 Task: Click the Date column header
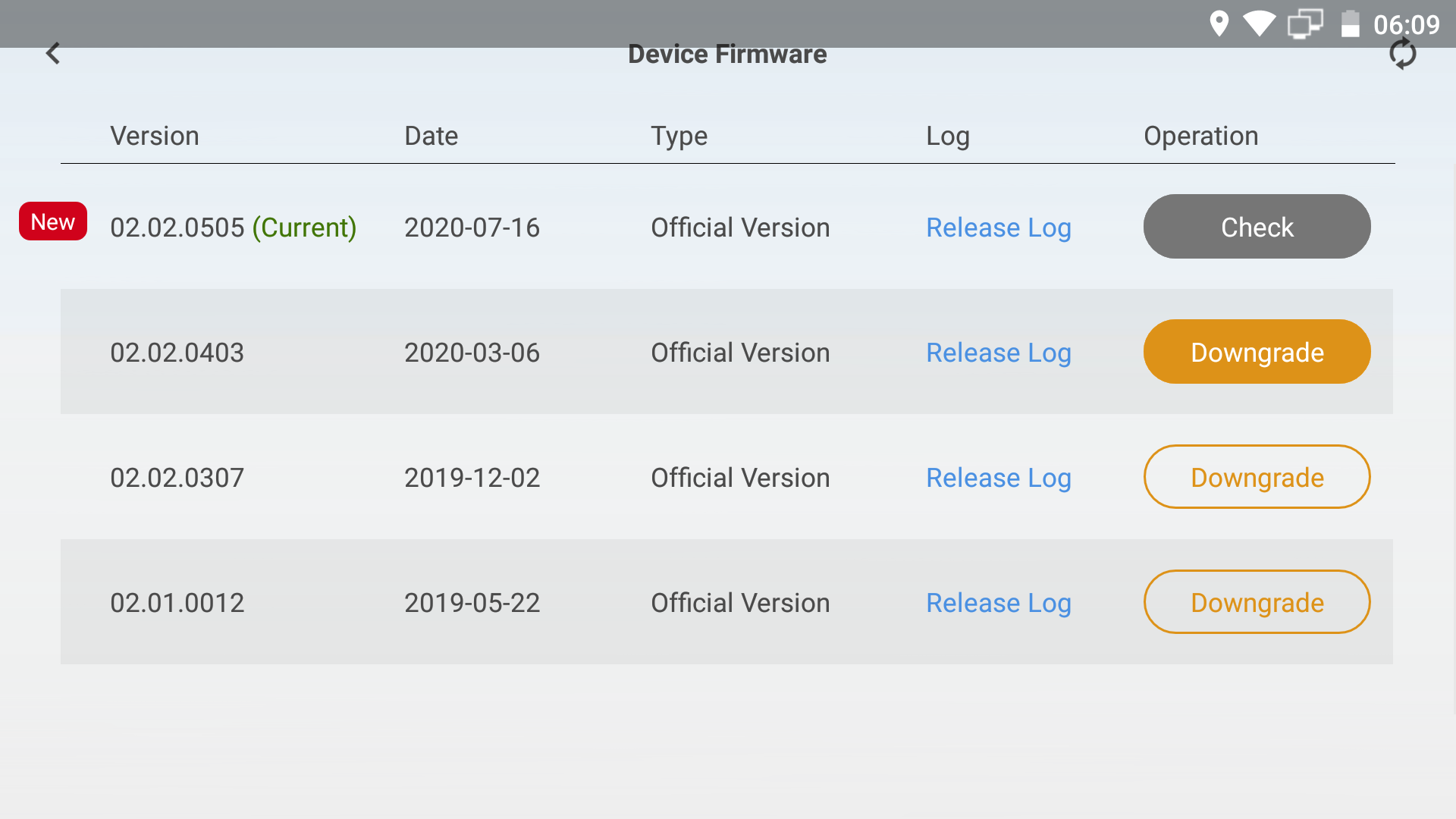[x=431, y=136]
